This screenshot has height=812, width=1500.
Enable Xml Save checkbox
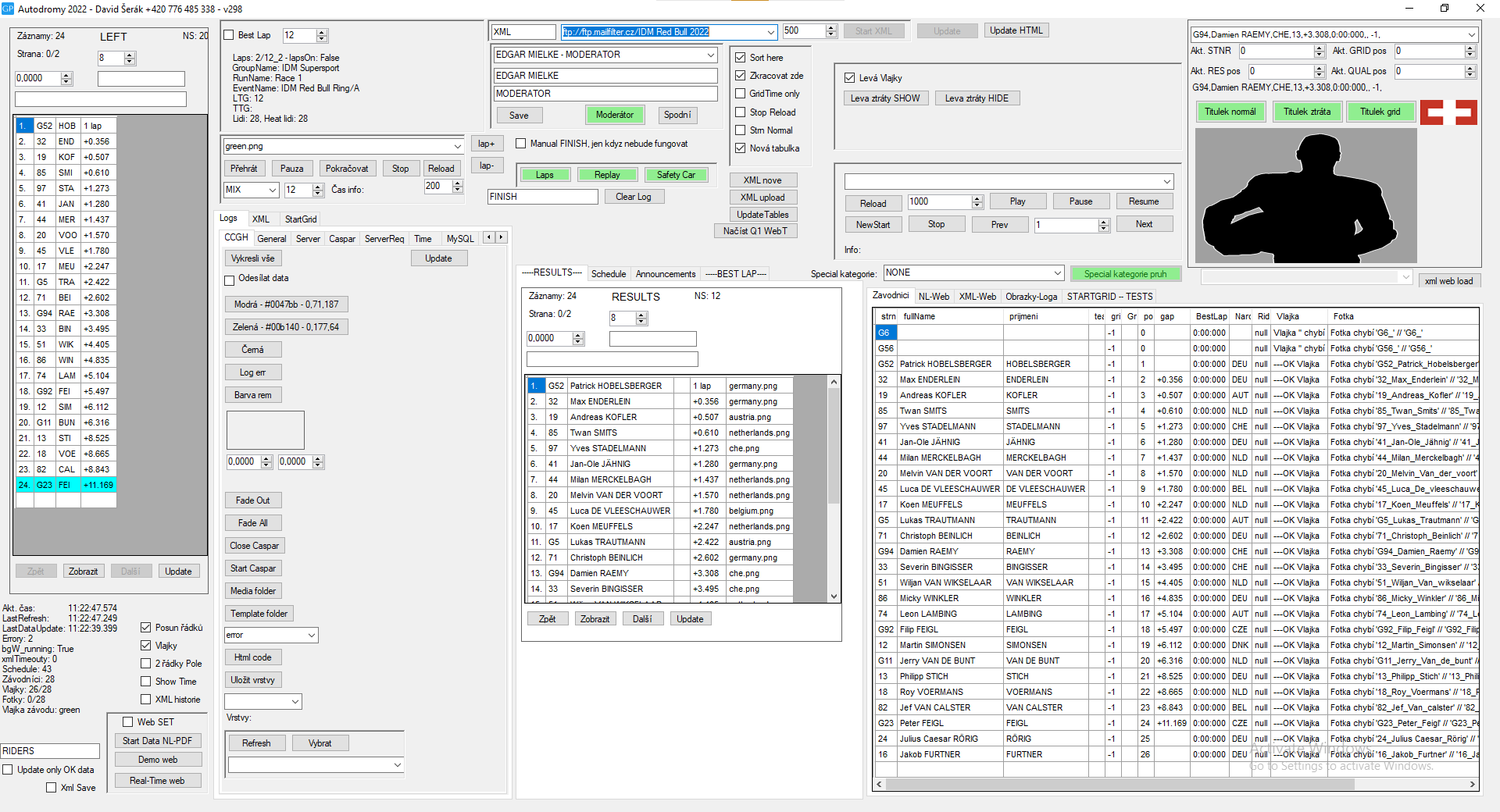point(52,788)
